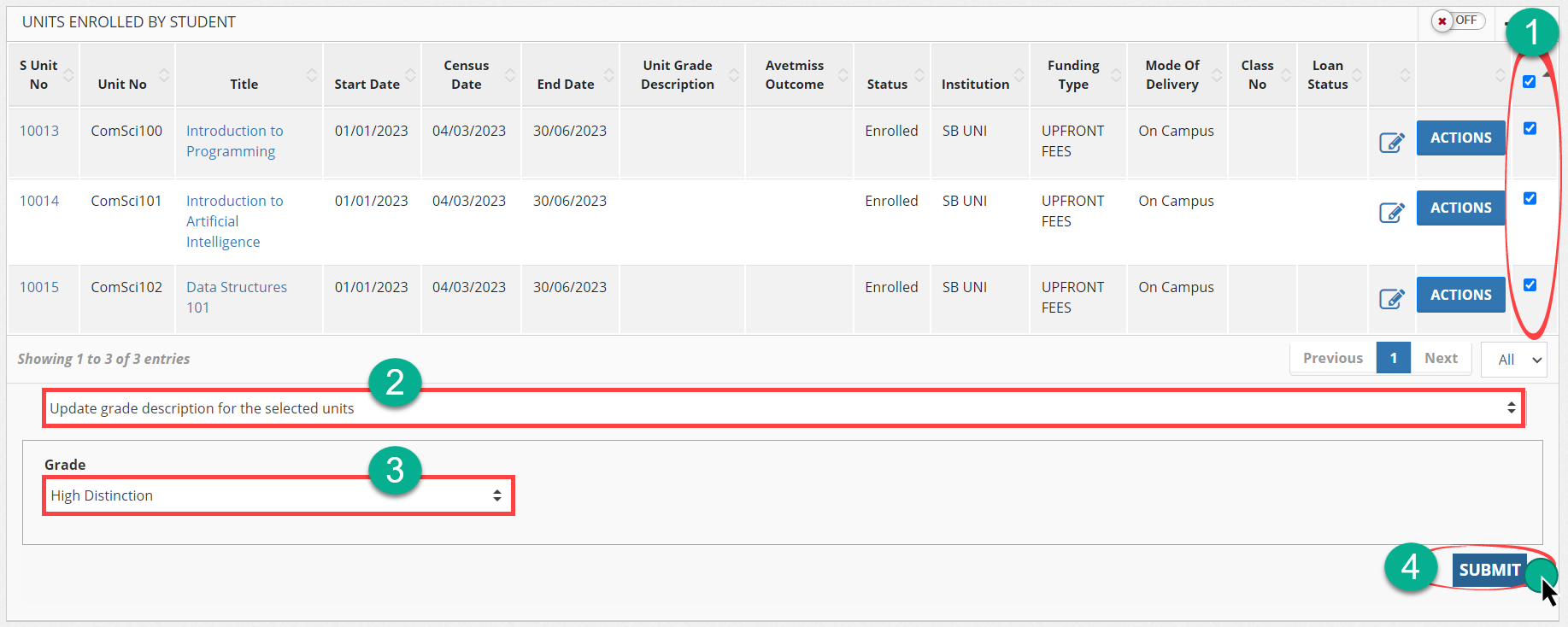Image resolution: width=1568 pixels, height=627 pixels.
Task: Toggle the OFF switch in header
Action: 1458,21
